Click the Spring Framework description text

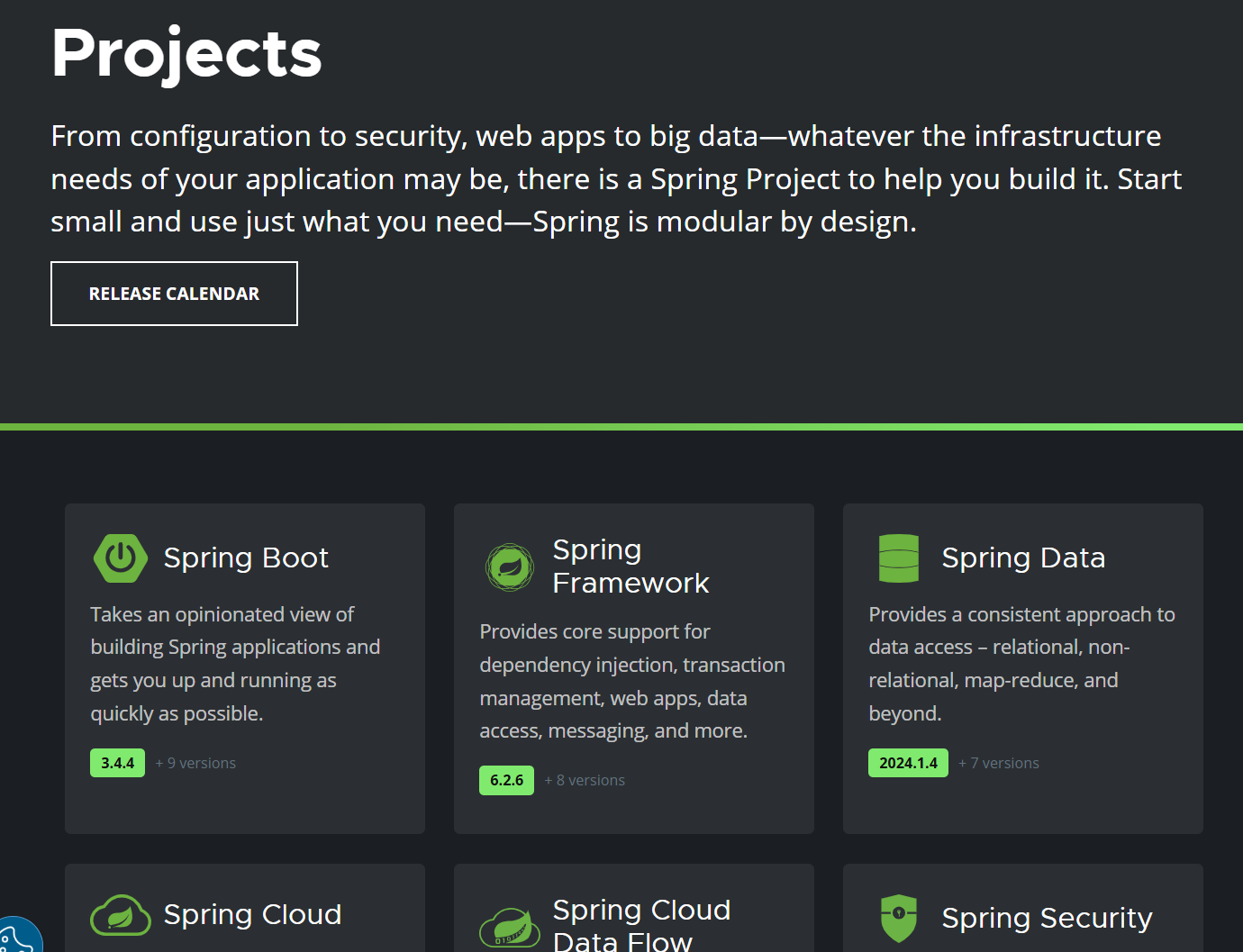[632, 681]
